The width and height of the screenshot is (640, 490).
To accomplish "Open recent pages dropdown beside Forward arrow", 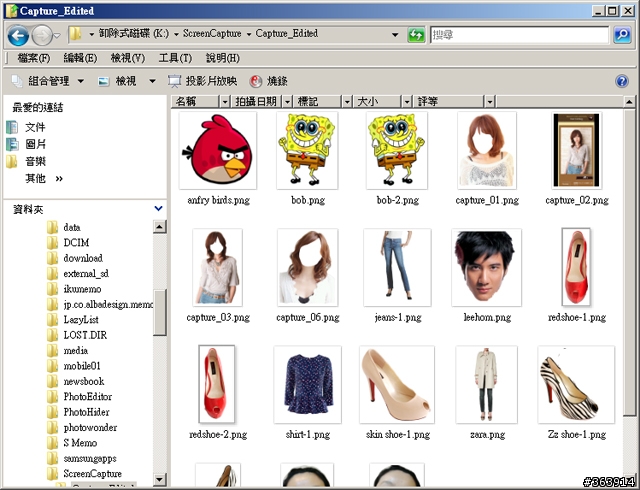I will [x=58, y=36].
